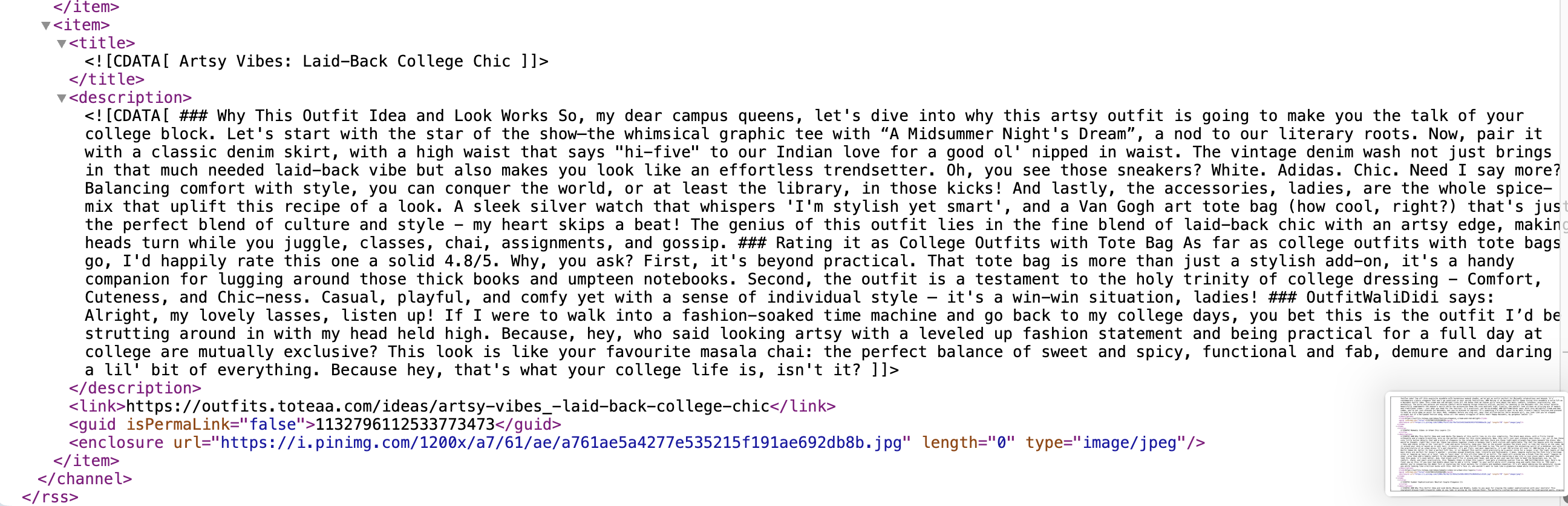Click the opening description tag
The width and height of the screenshot is (1568, 506).
130,97
